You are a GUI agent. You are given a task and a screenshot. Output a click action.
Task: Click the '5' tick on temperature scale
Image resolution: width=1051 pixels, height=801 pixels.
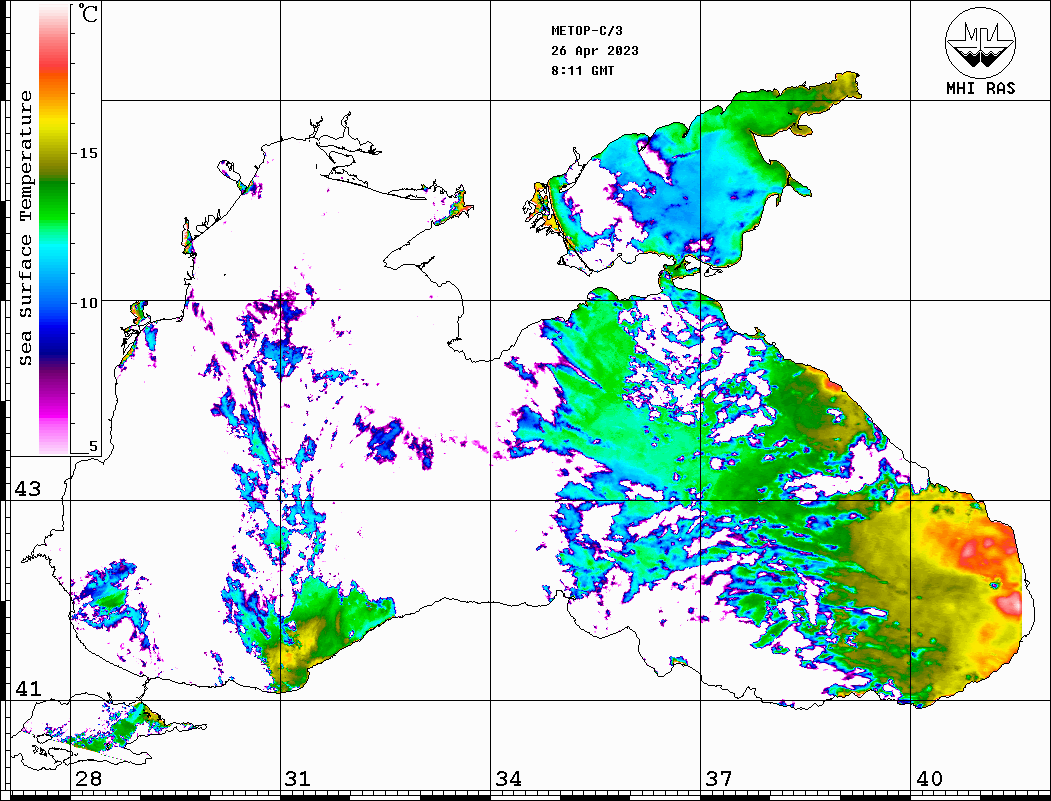coord(93,446)
